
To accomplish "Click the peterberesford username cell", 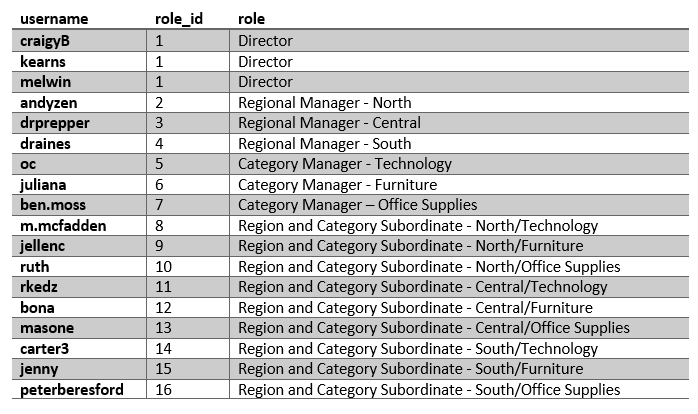I will click(x=72, y=390).
